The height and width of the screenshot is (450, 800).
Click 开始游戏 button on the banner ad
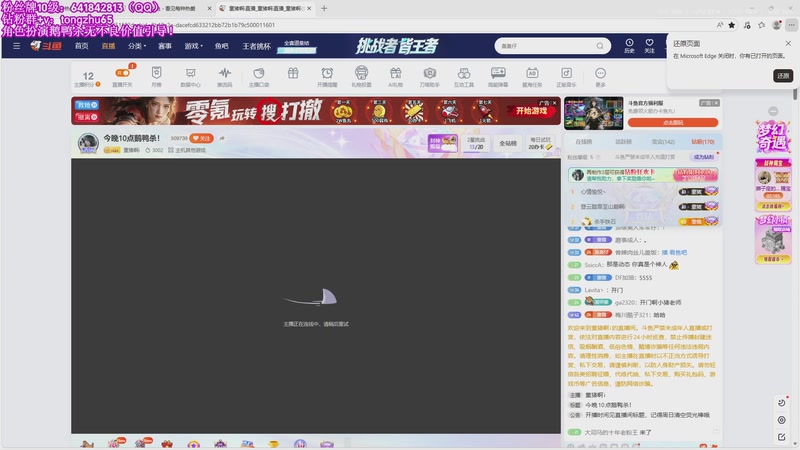click(x=531, y=111)
